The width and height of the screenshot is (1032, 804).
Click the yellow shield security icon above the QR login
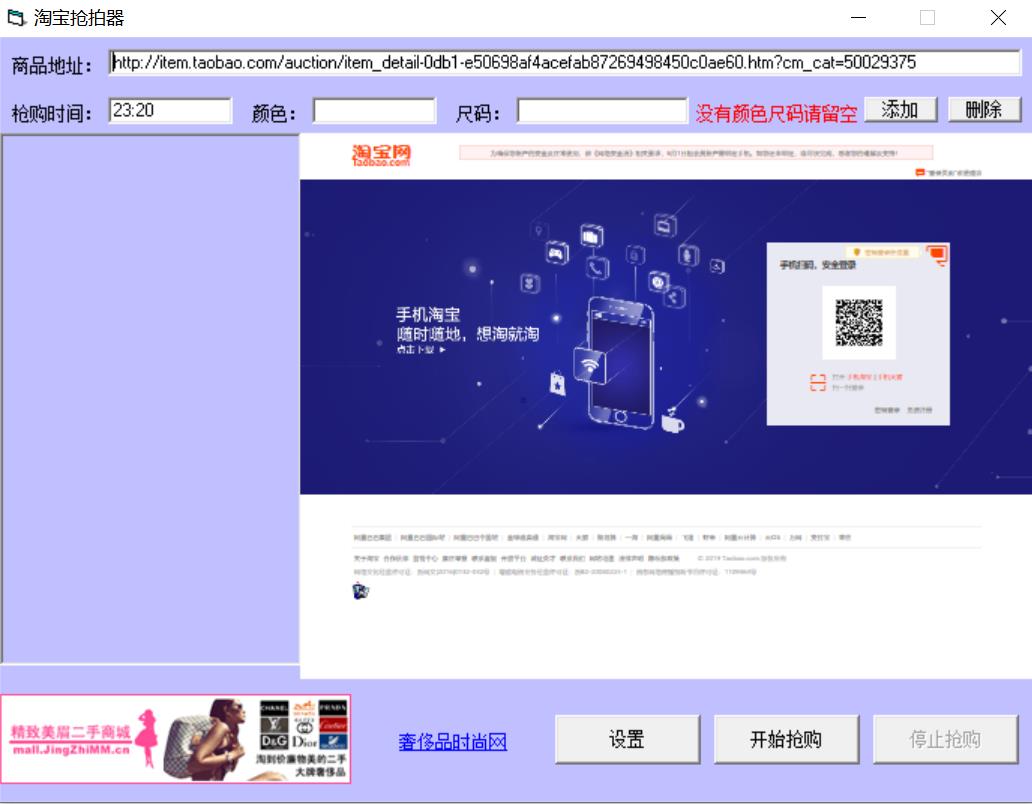point(857,252)
